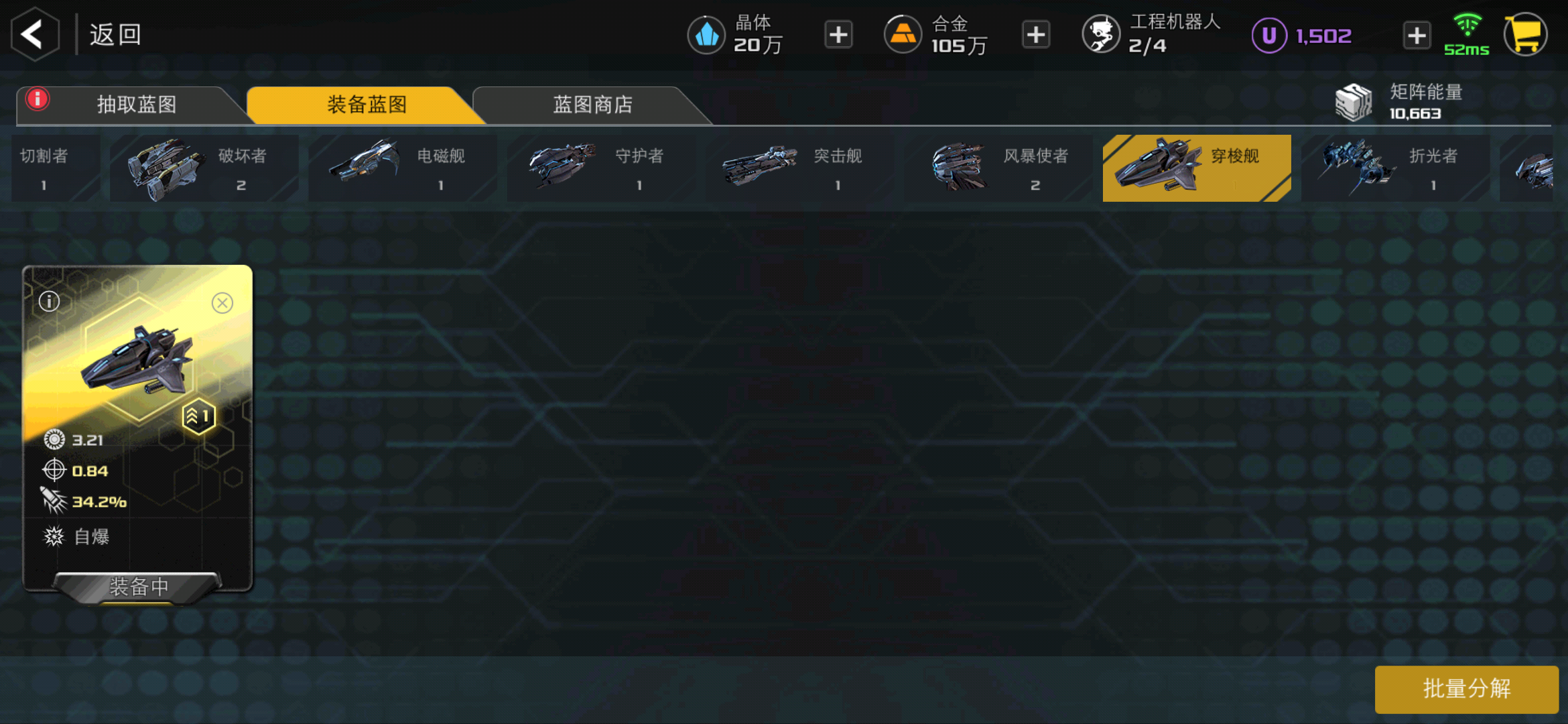Click the 批量分解 button
This screenshot has height=724, width=1568.
point(1467,688)
